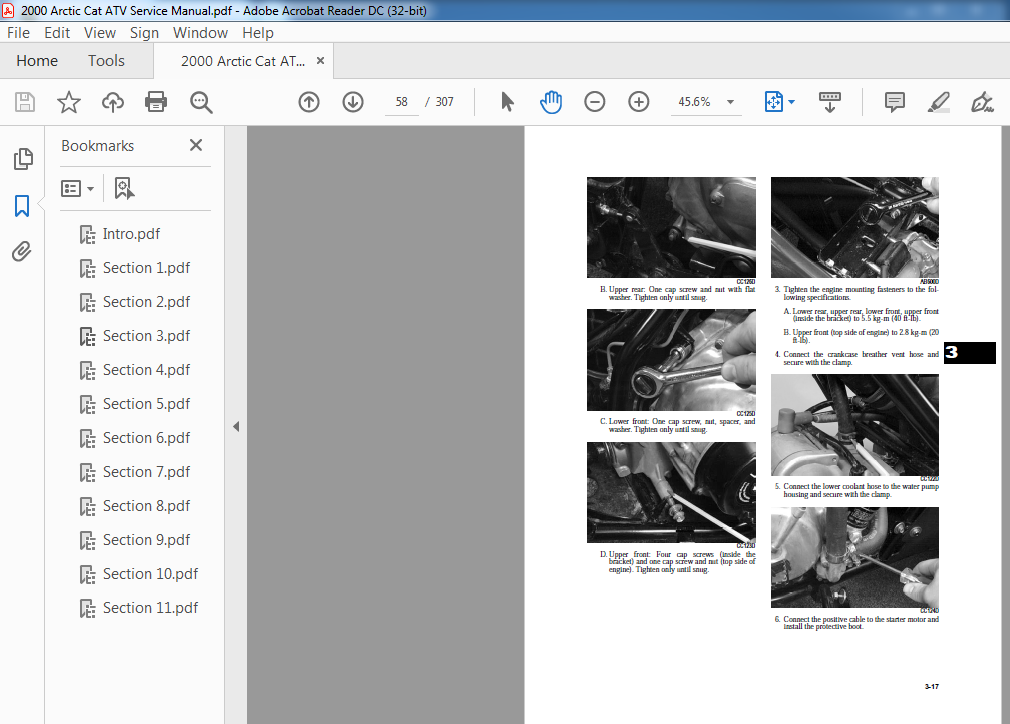
Task: Open Section 2.pdf bookmark
Action: 146,302
